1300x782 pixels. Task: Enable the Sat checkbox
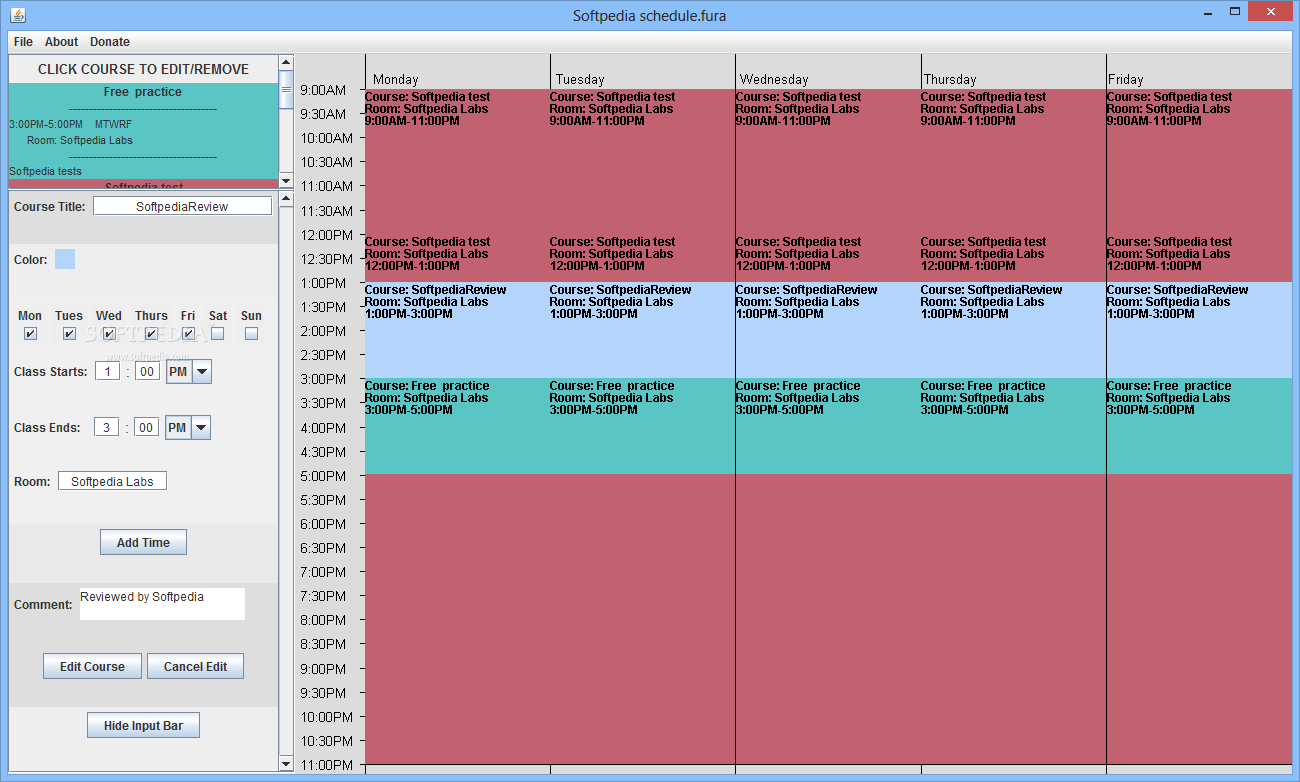[x=218, y=334]
